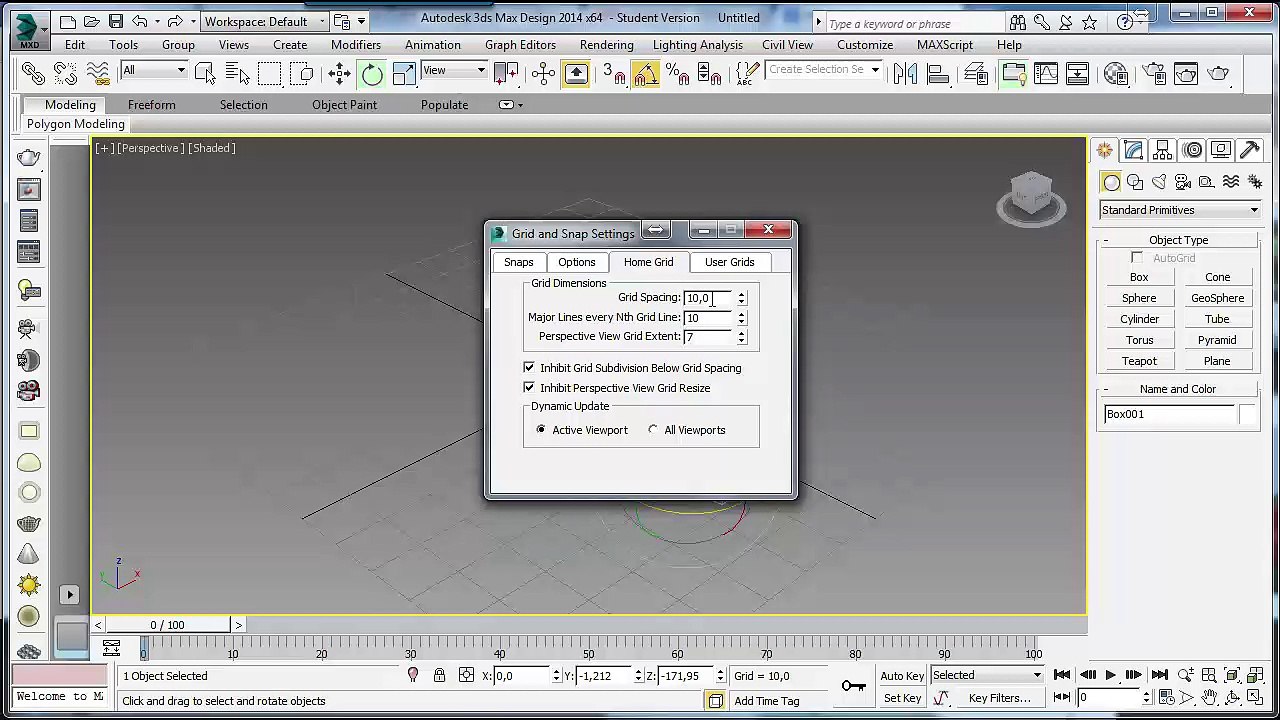1280x720 pixels.
Task: Select the Active Viewport radio button
Action: click(541, 430)
